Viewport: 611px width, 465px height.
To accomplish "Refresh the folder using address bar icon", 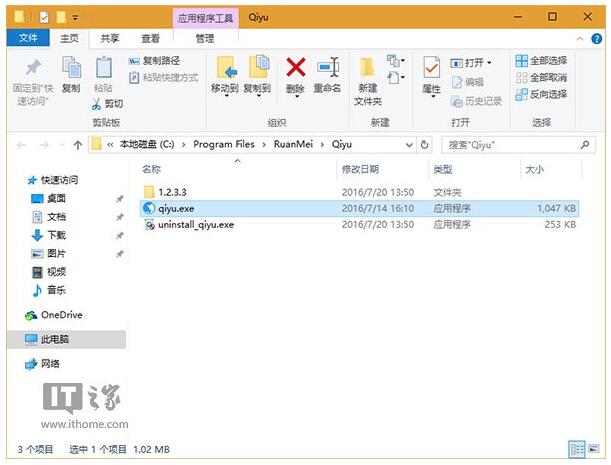I will coord(425,144).
